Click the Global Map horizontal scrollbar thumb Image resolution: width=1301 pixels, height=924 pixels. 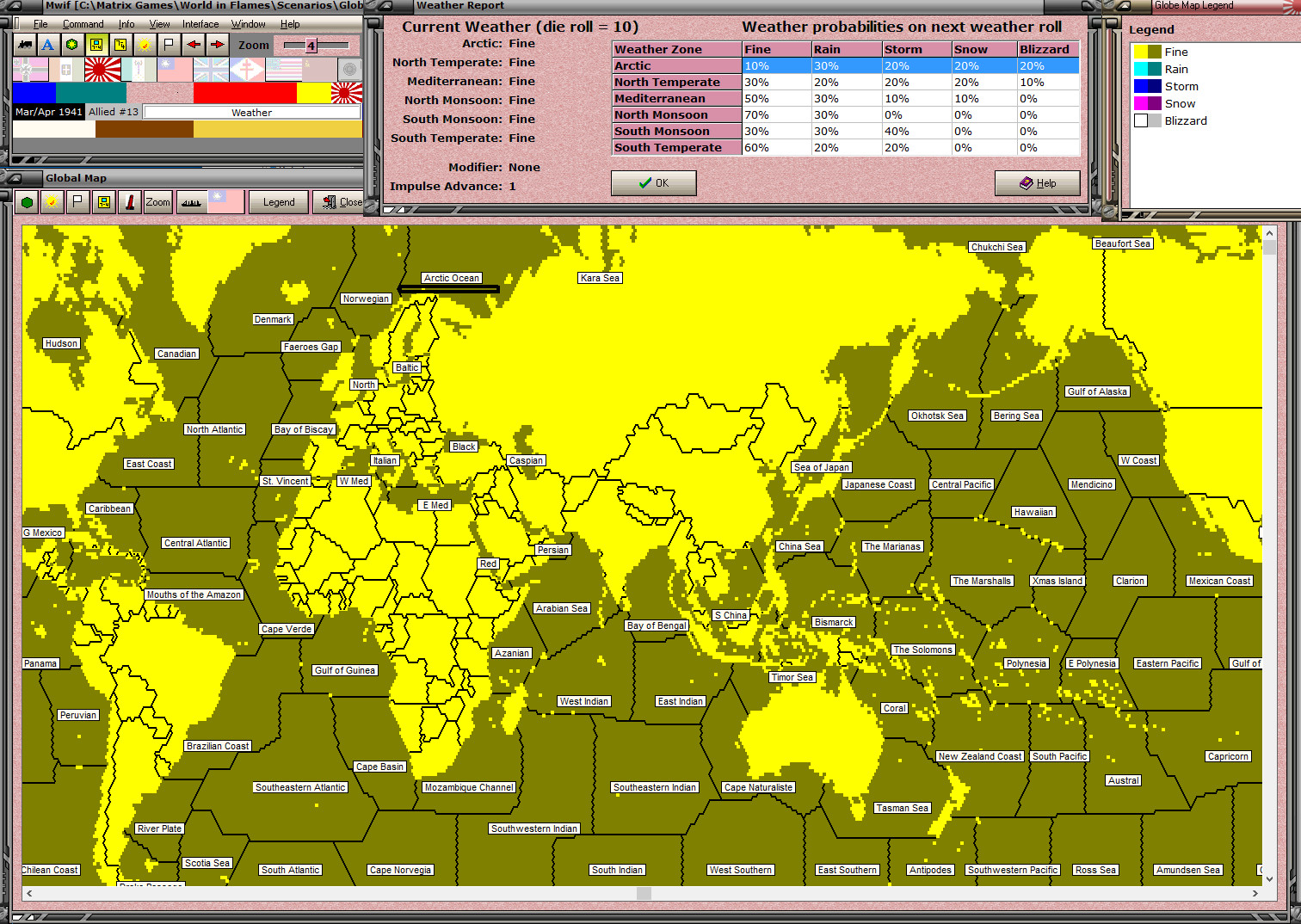pyautogui.click(x=644, y=893)
